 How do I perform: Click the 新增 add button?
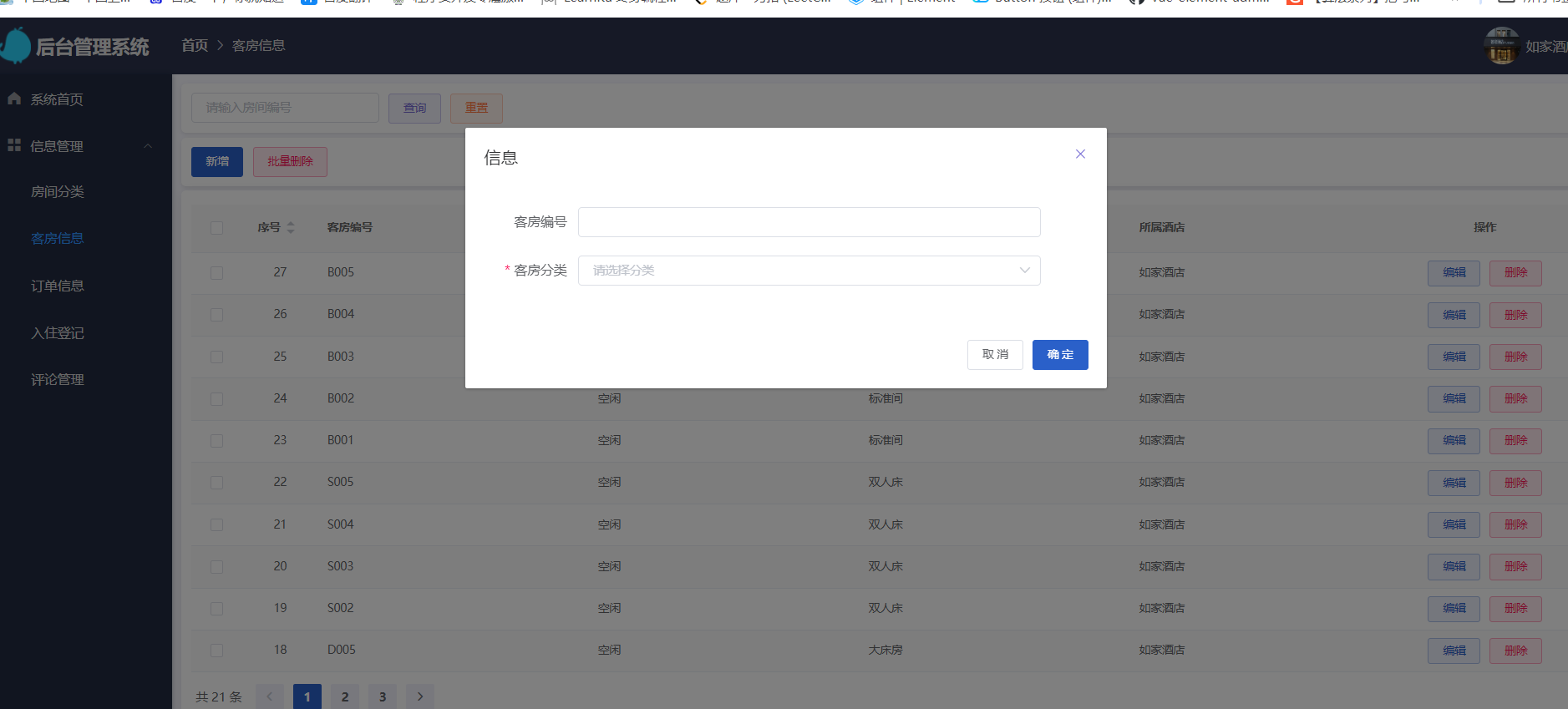217,161
